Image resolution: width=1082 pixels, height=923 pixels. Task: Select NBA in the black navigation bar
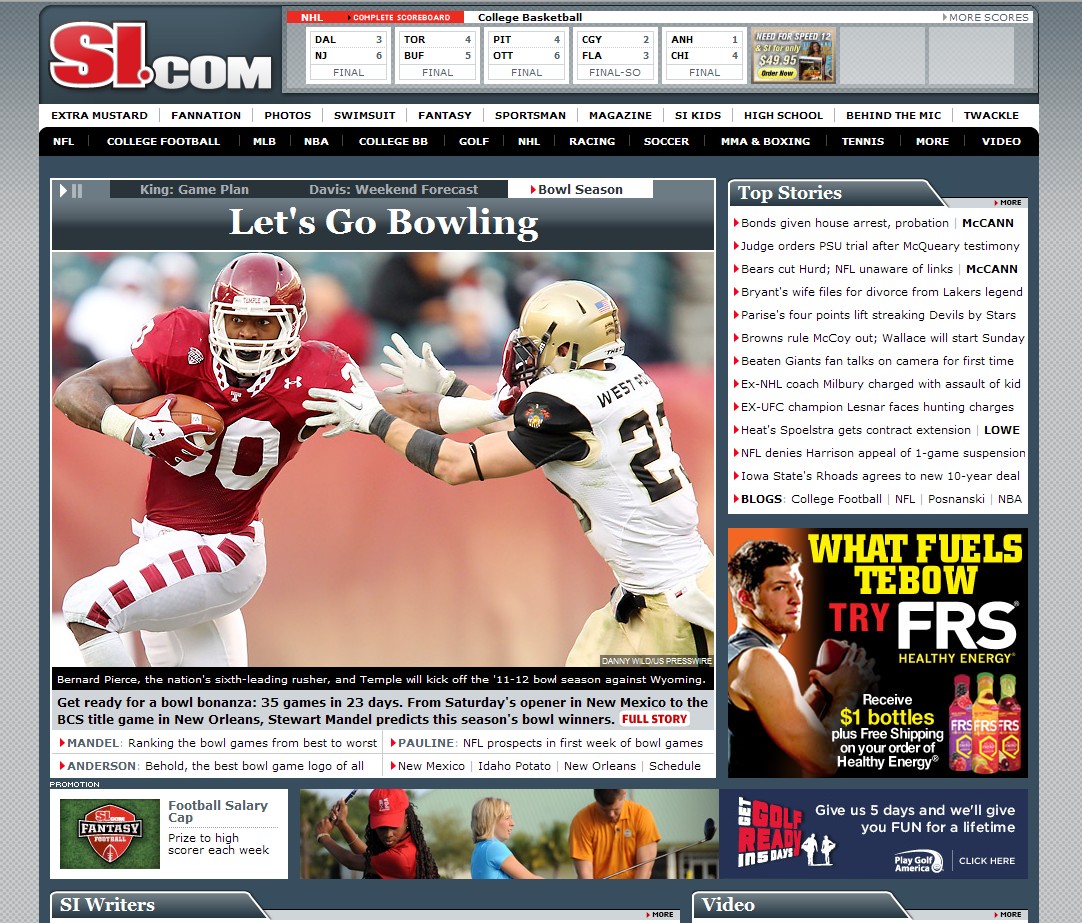pyautogui.click(x=316, y=141)
